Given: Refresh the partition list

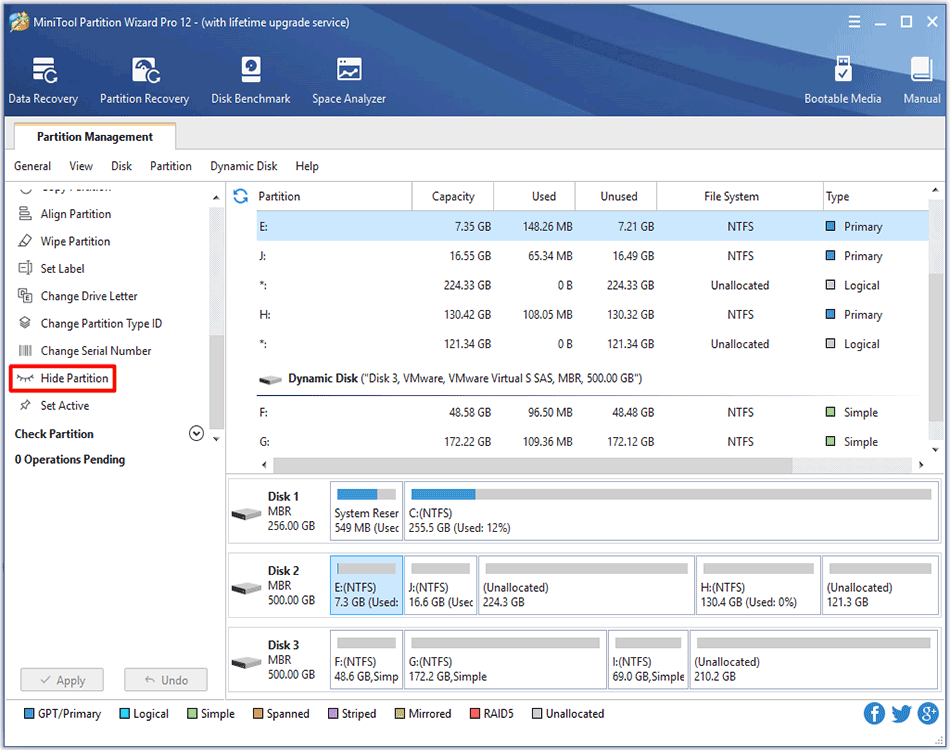Looking at the screenshot, I should point(241,196).
